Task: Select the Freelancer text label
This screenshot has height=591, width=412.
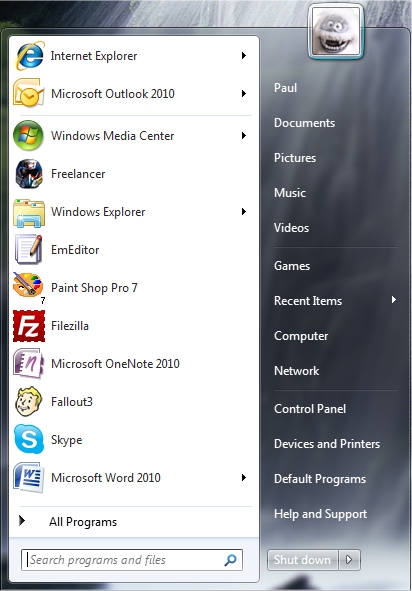Action: pyautogui.click(x=78, y=174)
